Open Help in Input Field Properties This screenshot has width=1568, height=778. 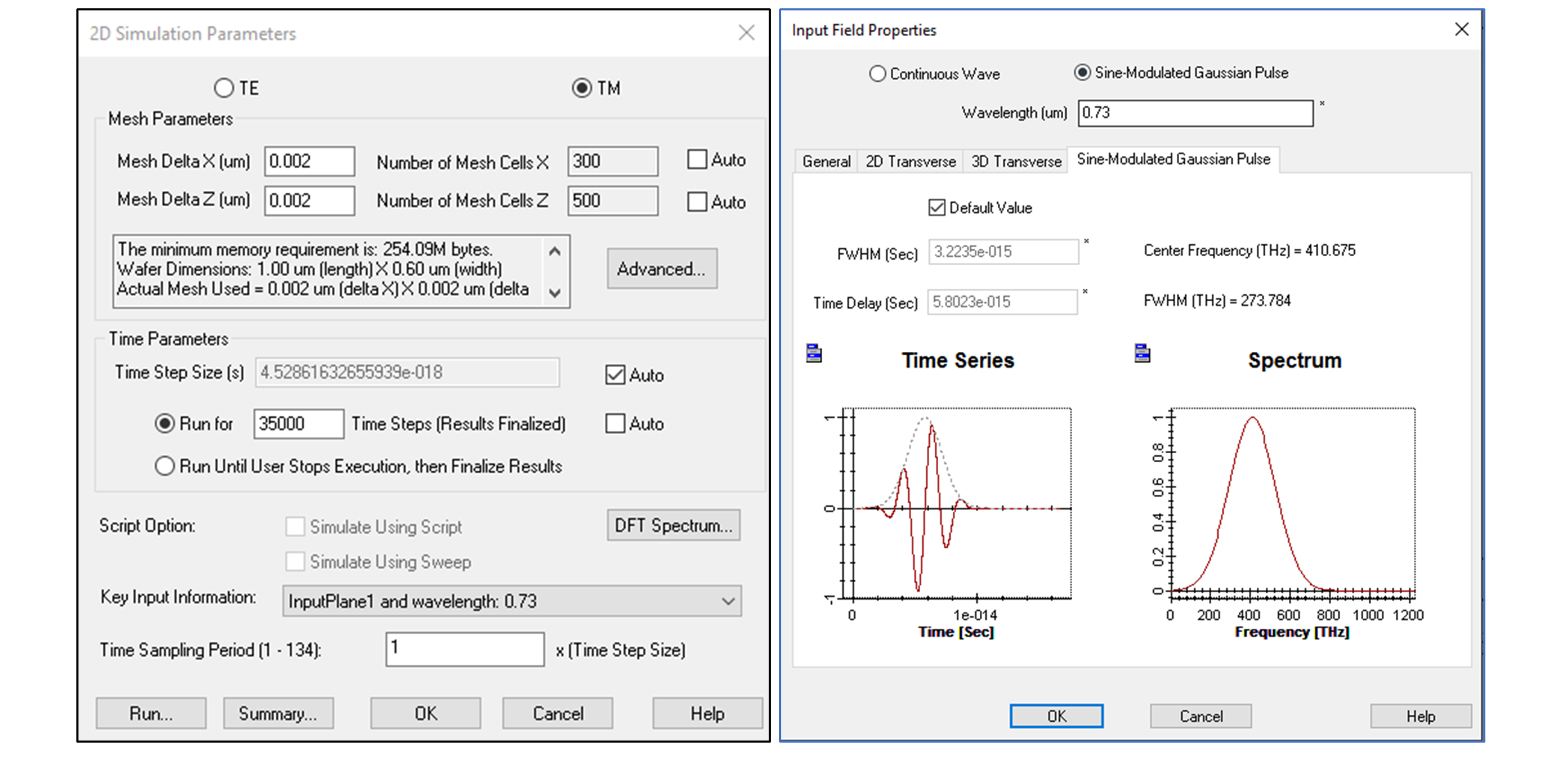(x=1421, y=716)
